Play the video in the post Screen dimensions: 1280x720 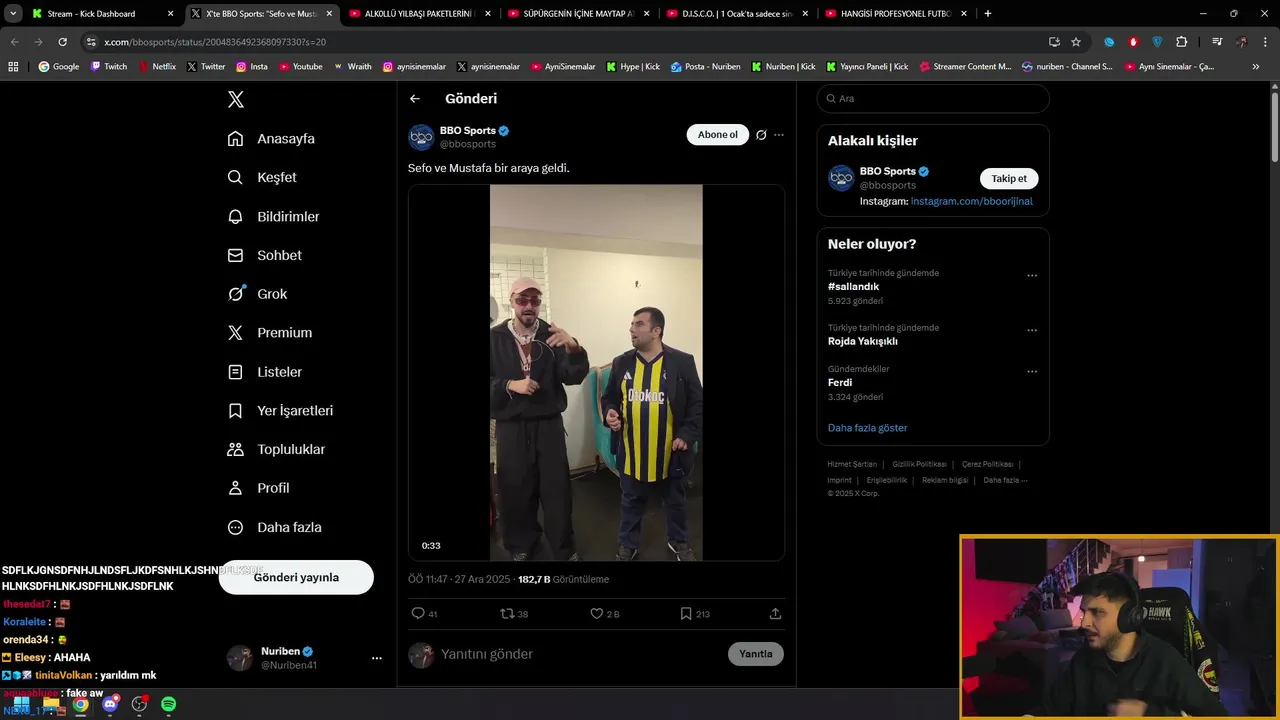(x=596, y=372)
